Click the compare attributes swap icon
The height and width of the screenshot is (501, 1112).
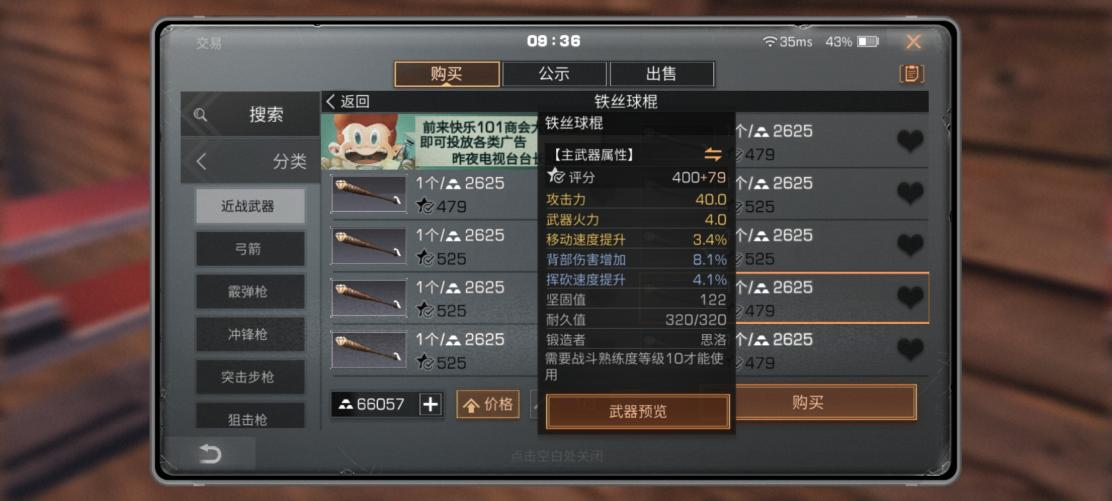[x=713, y=154]
